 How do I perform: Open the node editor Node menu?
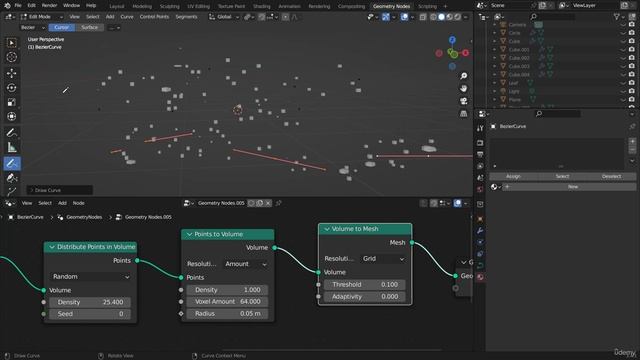tap(78, 203)
